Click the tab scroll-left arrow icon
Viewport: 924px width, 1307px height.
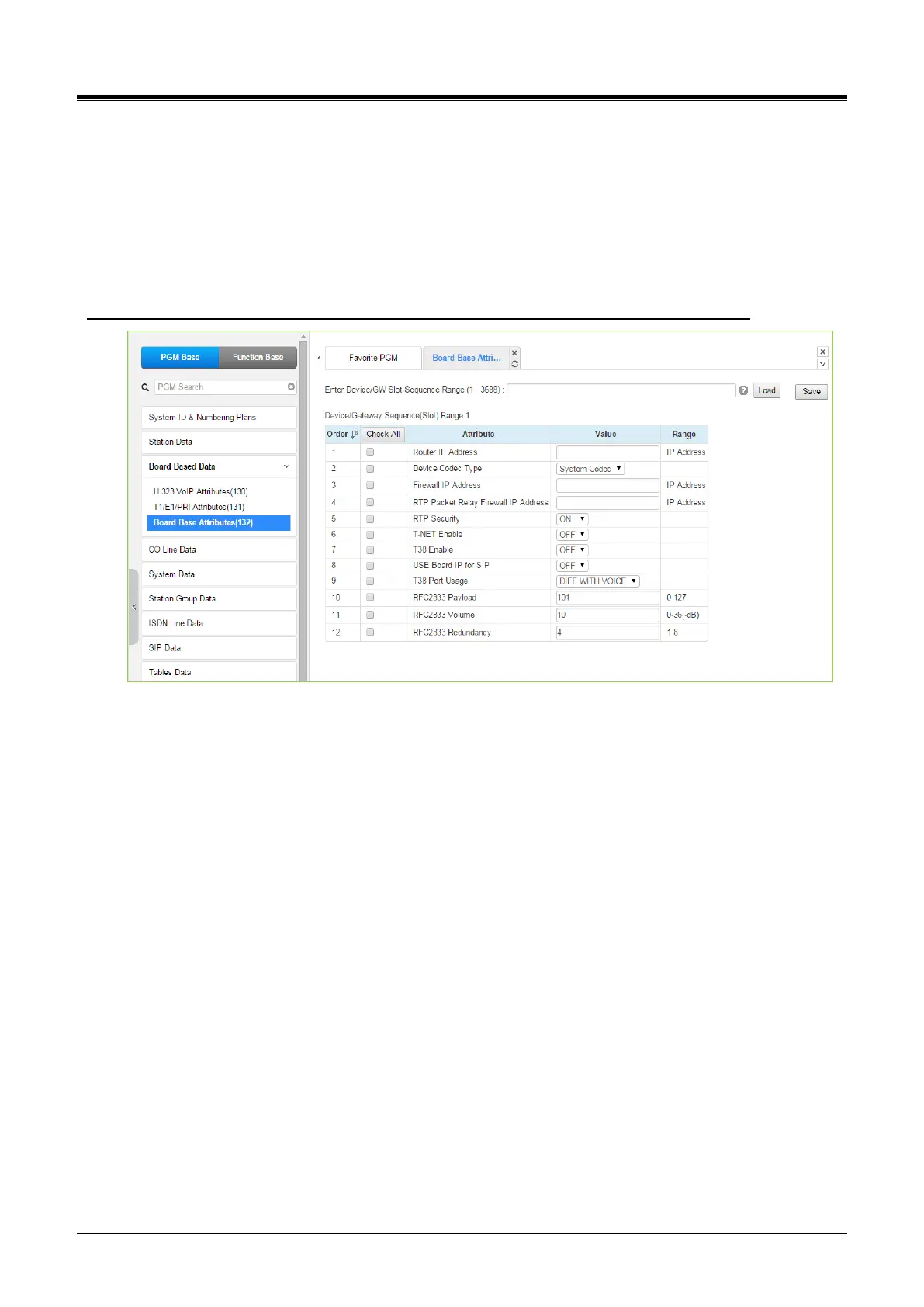(x=319, y=358)
